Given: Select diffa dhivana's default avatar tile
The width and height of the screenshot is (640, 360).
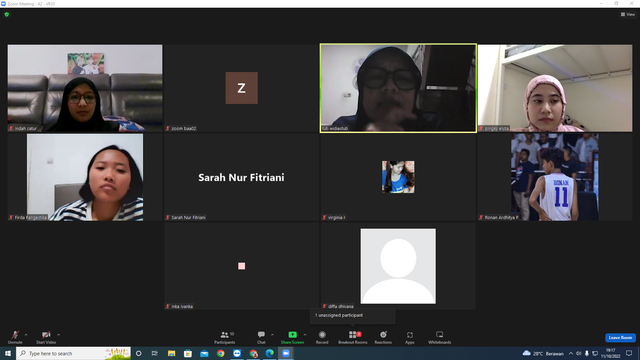Looking at the screenshot, I should 398,266.
